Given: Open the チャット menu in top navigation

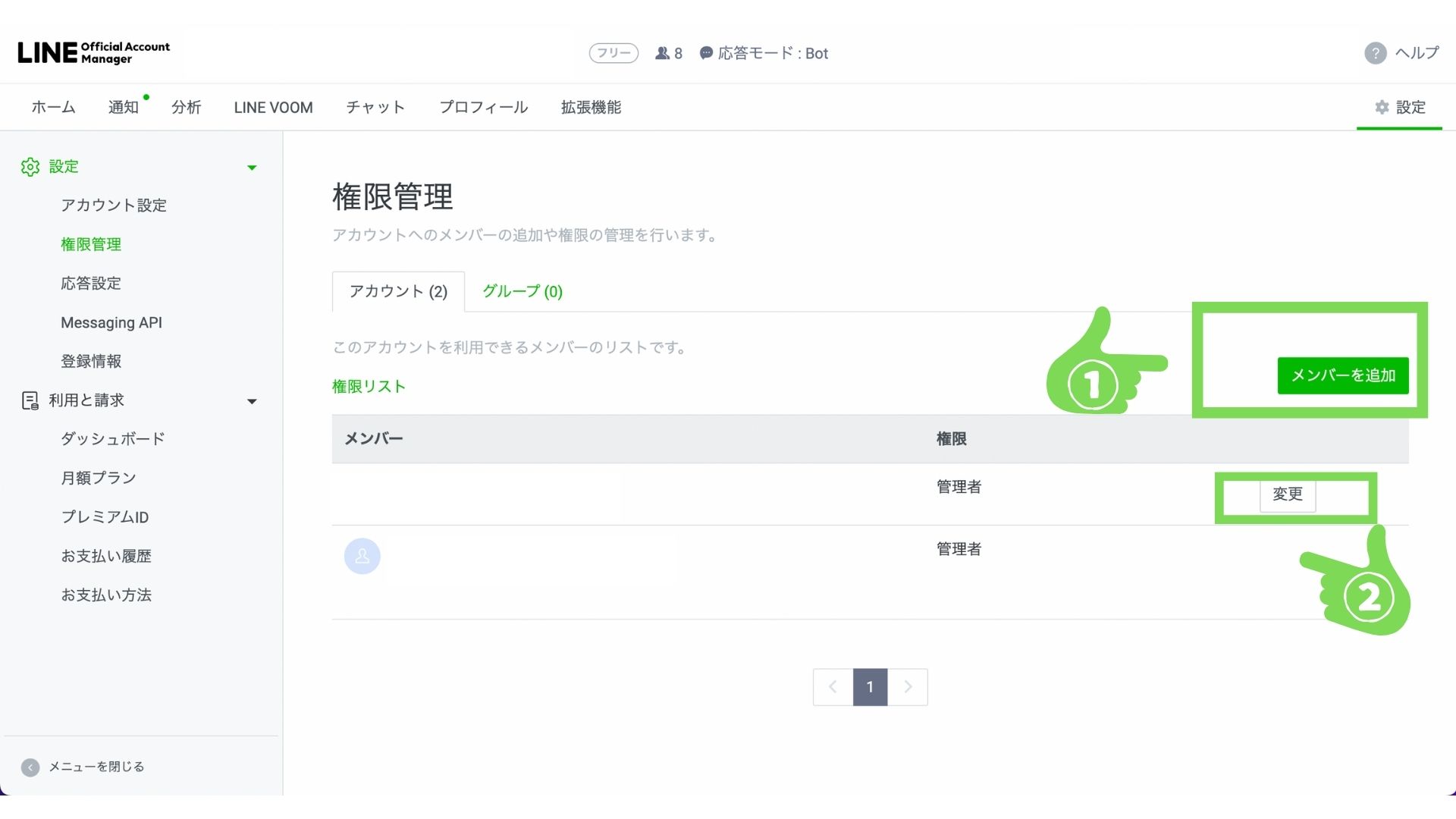Looking at the screenshot, I should tap(375, 108).
